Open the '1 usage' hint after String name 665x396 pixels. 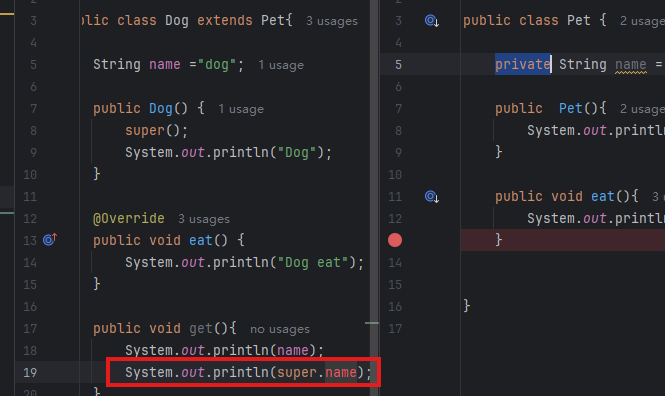tap(281, 65)
